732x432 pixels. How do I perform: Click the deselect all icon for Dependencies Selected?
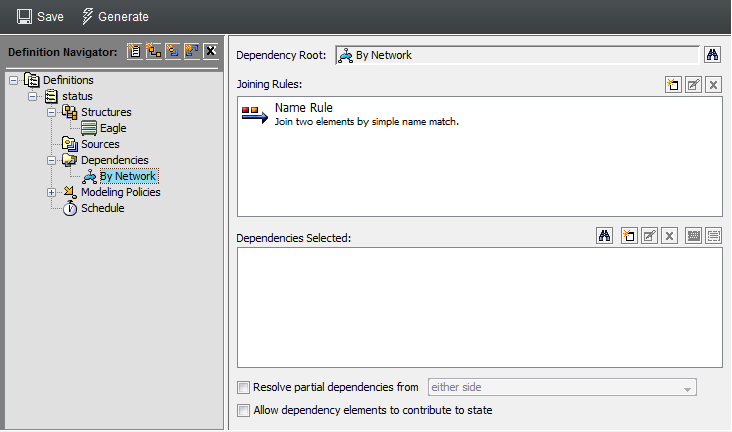coord(714,236)
